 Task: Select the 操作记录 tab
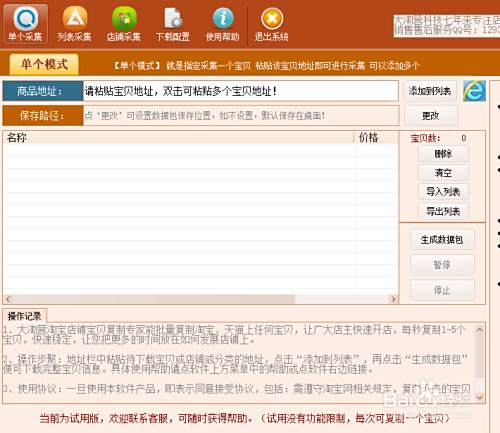[24, 316]
